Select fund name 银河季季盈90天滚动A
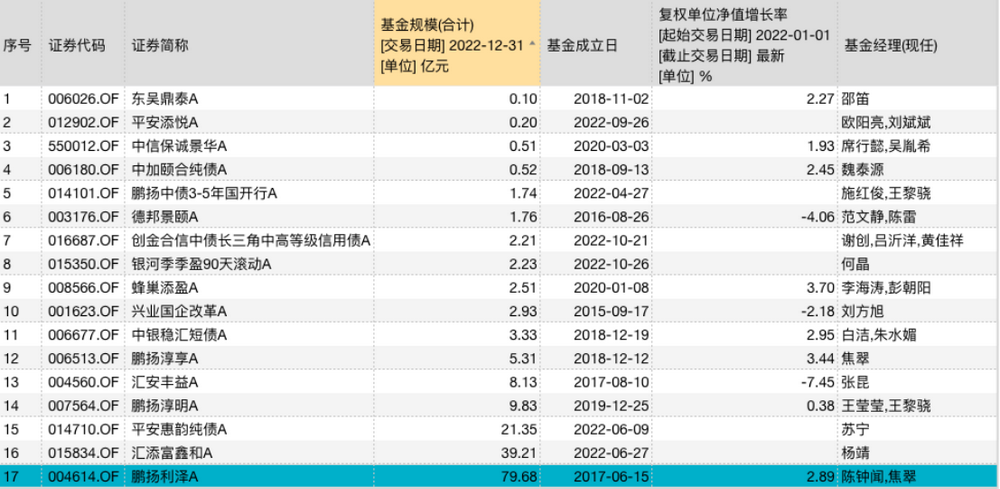 click(x=202, y=264)
